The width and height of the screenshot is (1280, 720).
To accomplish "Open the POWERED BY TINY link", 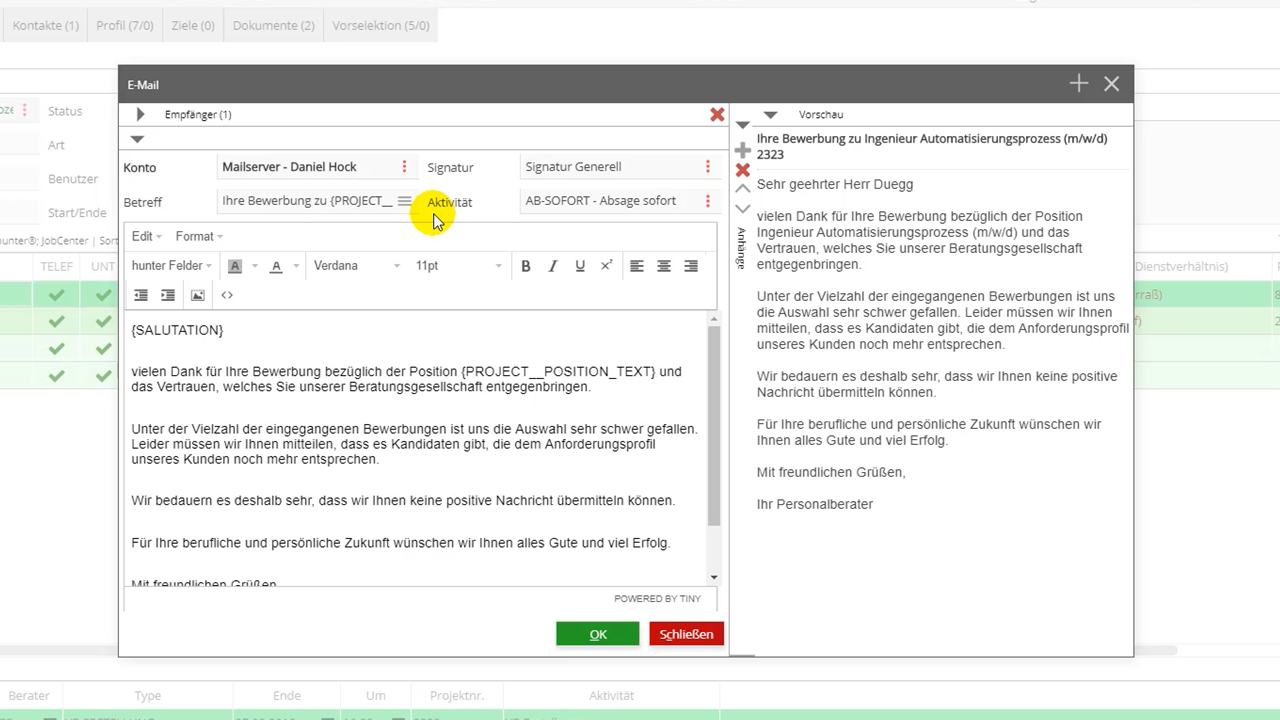I will pos(657,599).
